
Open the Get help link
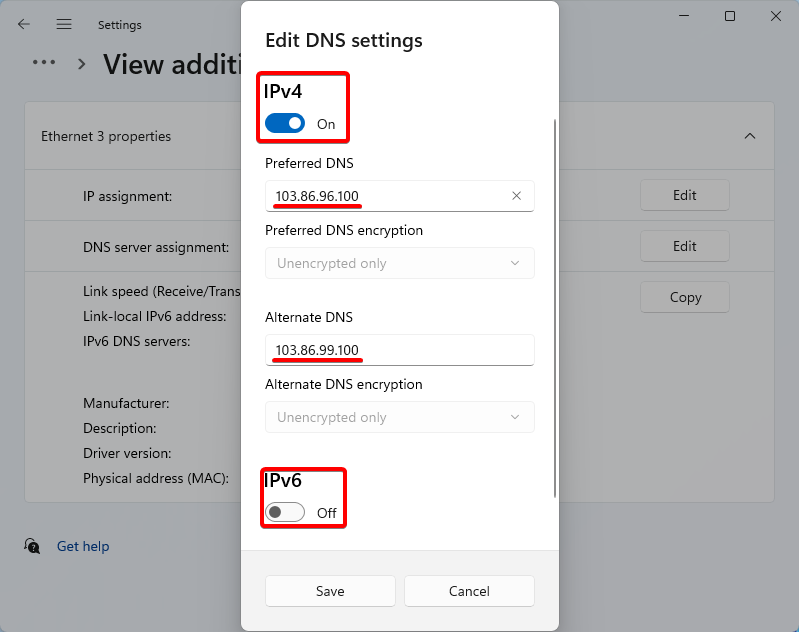point(83,546)
